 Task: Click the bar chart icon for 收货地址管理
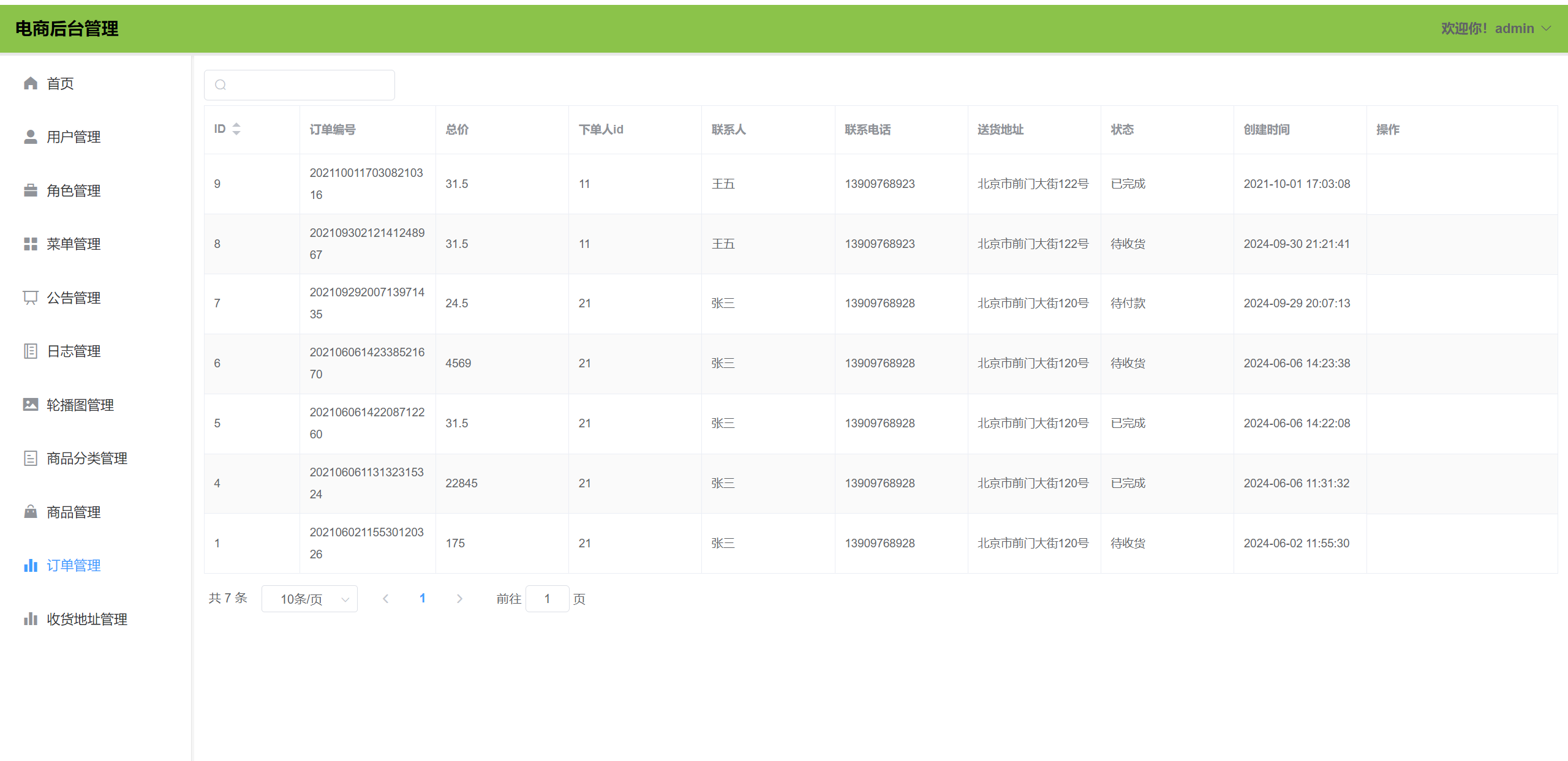[x=31, y=619]
